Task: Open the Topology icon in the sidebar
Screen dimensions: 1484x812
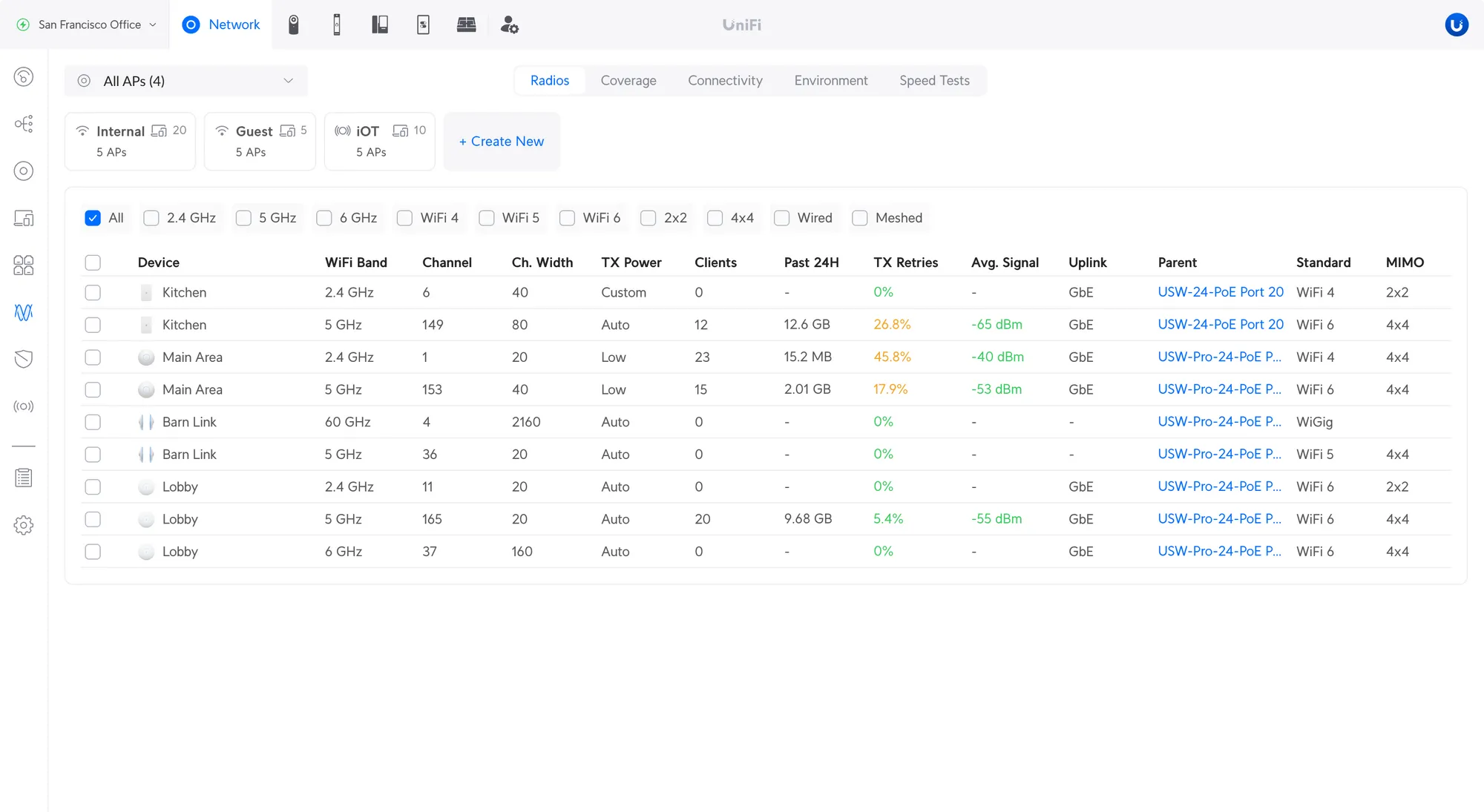Action: click(24, 124)
